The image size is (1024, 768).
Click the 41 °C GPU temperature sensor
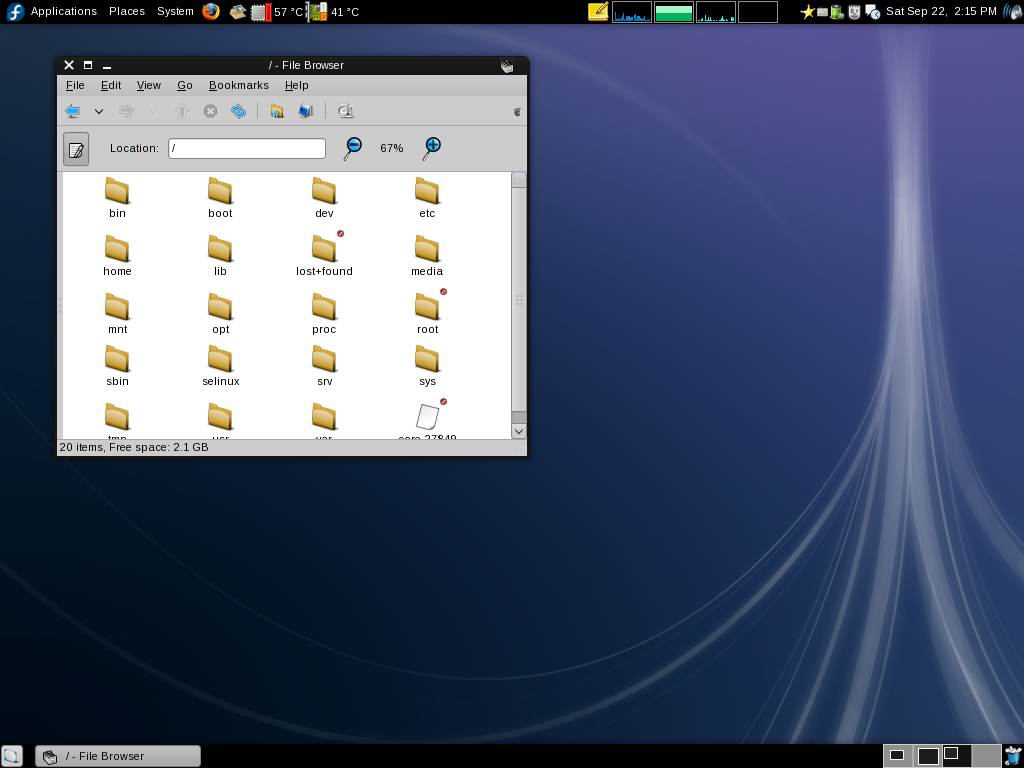pos(334,12)
